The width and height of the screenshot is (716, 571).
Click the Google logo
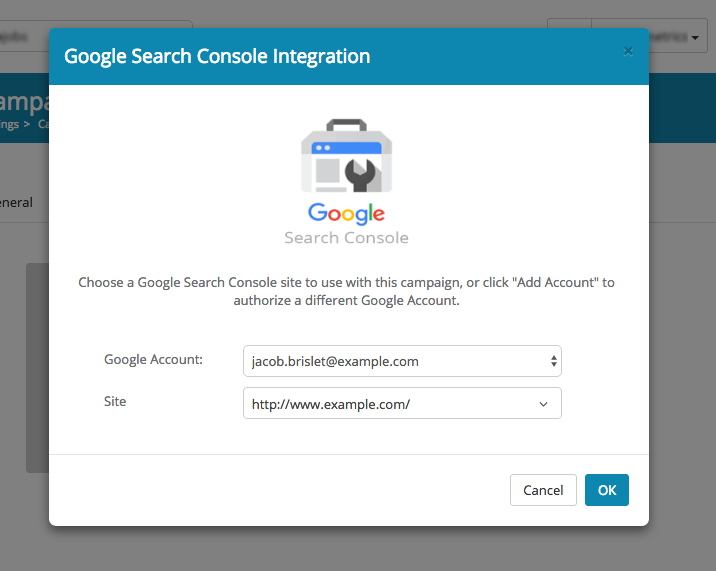point(346,213)
